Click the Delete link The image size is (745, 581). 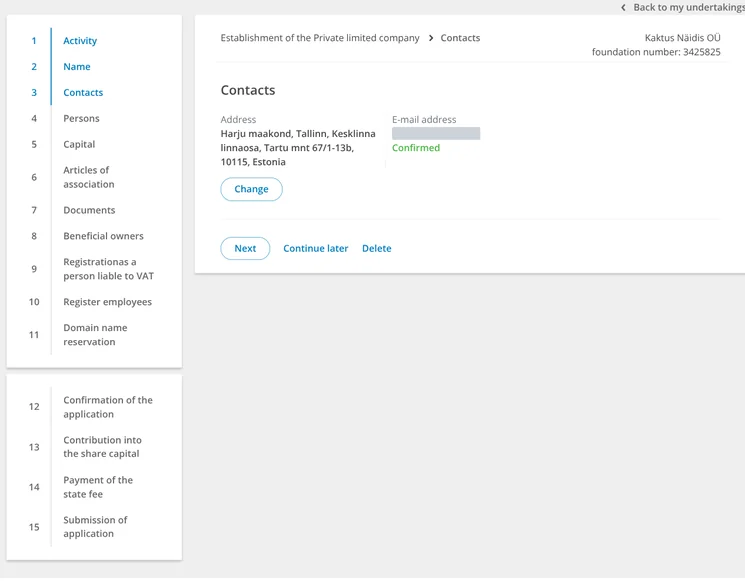pyautogui.click(x=377, y=248)
